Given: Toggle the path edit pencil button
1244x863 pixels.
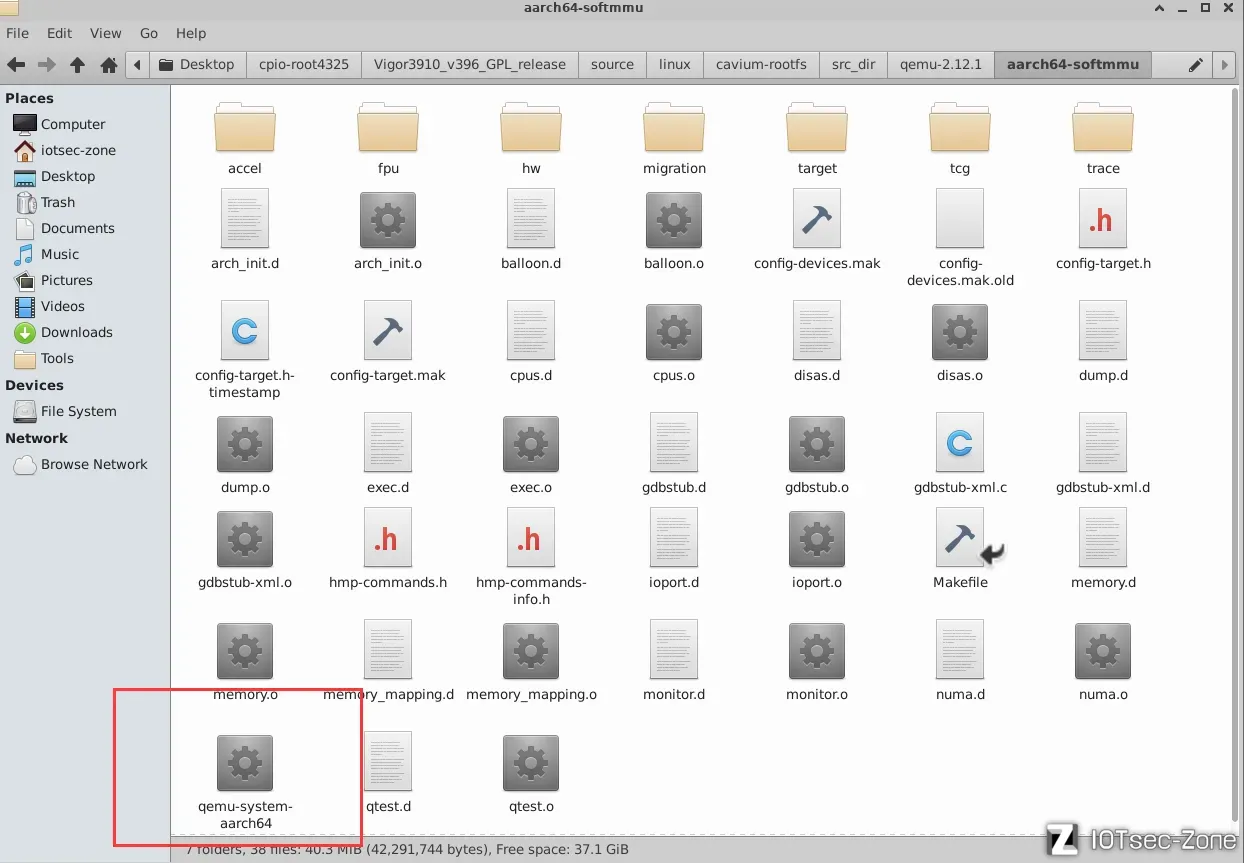Looking at the screenshot, I should (x=1195, y=65).
